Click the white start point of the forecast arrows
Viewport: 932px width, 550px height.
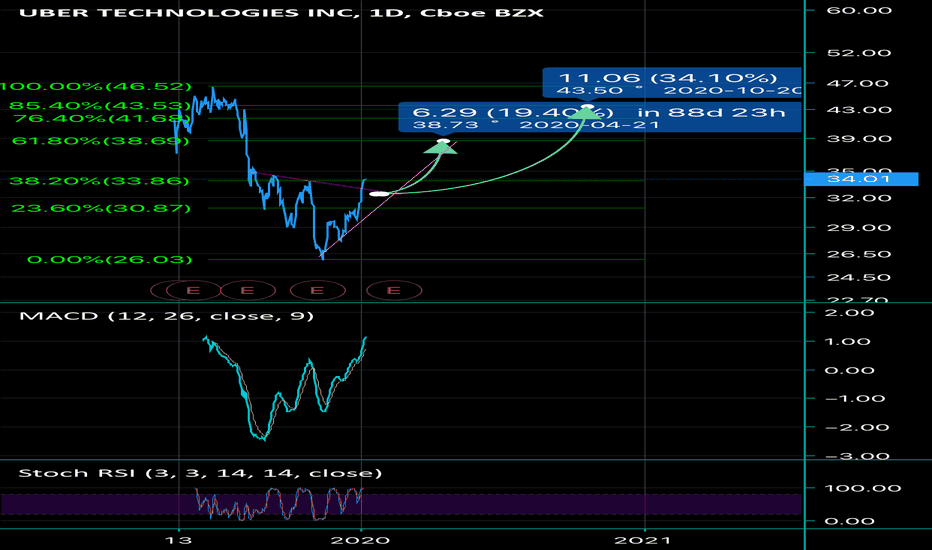pyautogui.click(x=379, y=194)
